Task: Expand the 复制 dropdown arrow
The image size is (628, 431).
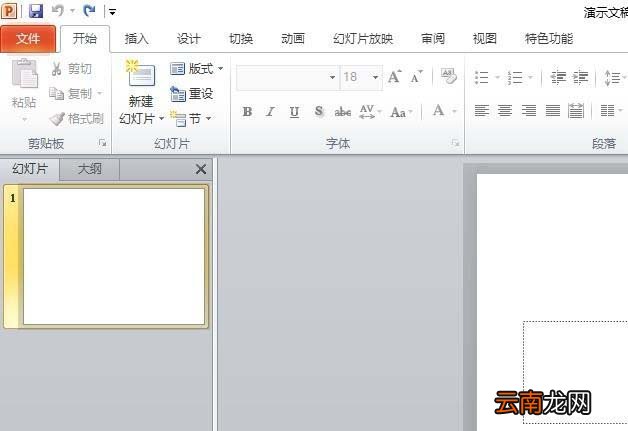Action: pos(100,93)
